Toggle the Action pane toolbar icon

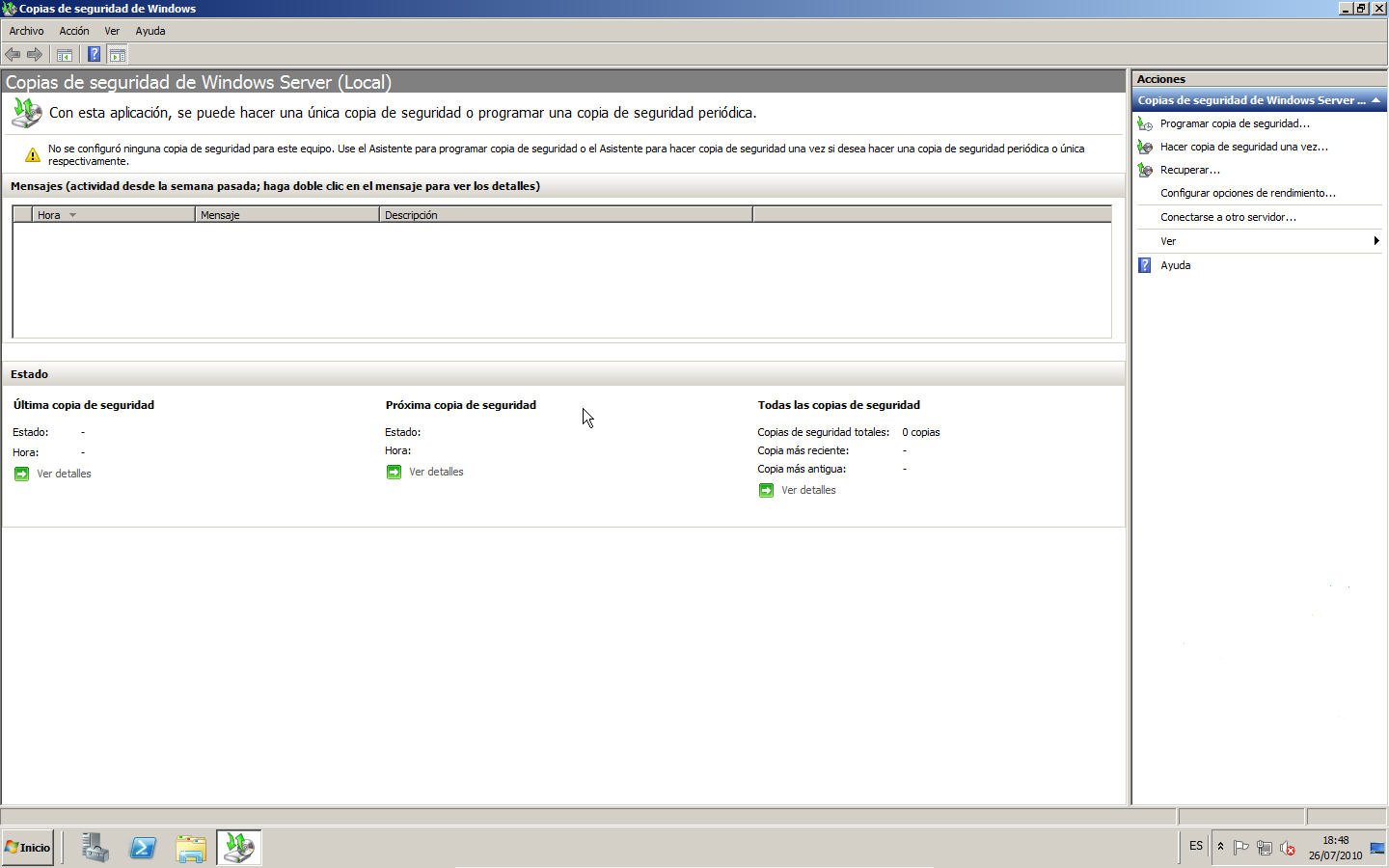[x=117, y=55]
